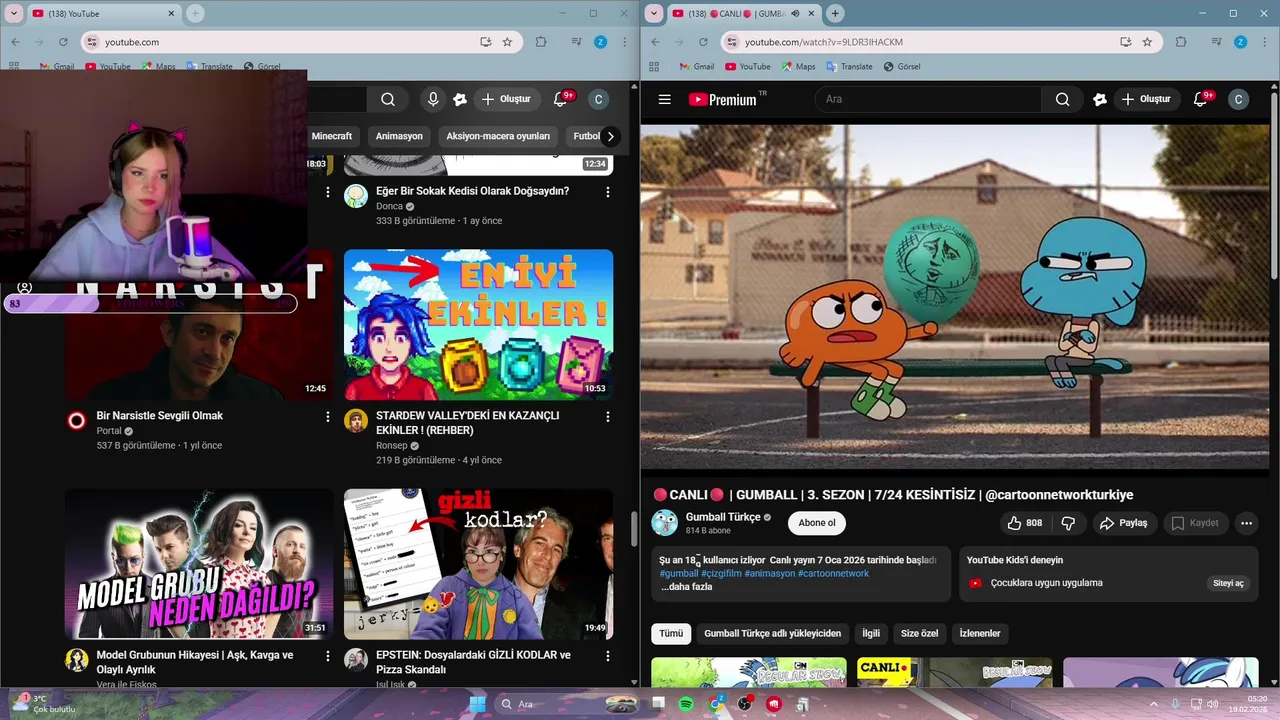Click Siteyi aç for YouTube Kids
Screen dimensions: 1280x720
[1228, 583]
